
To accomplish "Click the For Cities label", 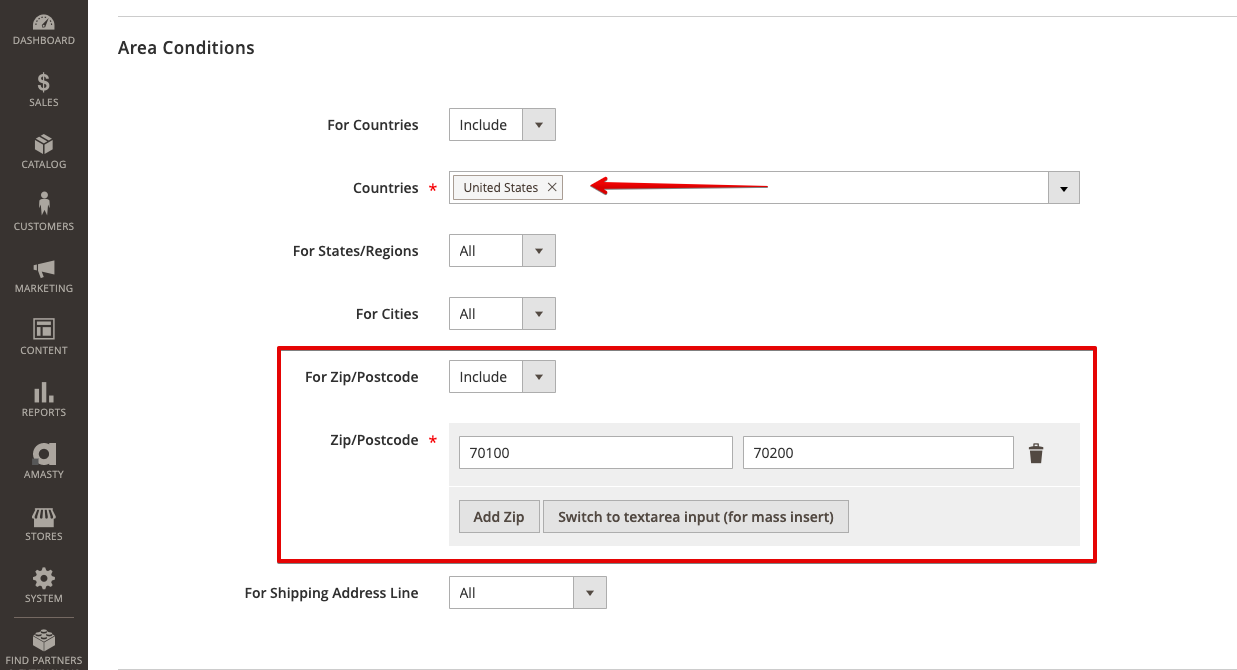I will (x=387, y=314).
